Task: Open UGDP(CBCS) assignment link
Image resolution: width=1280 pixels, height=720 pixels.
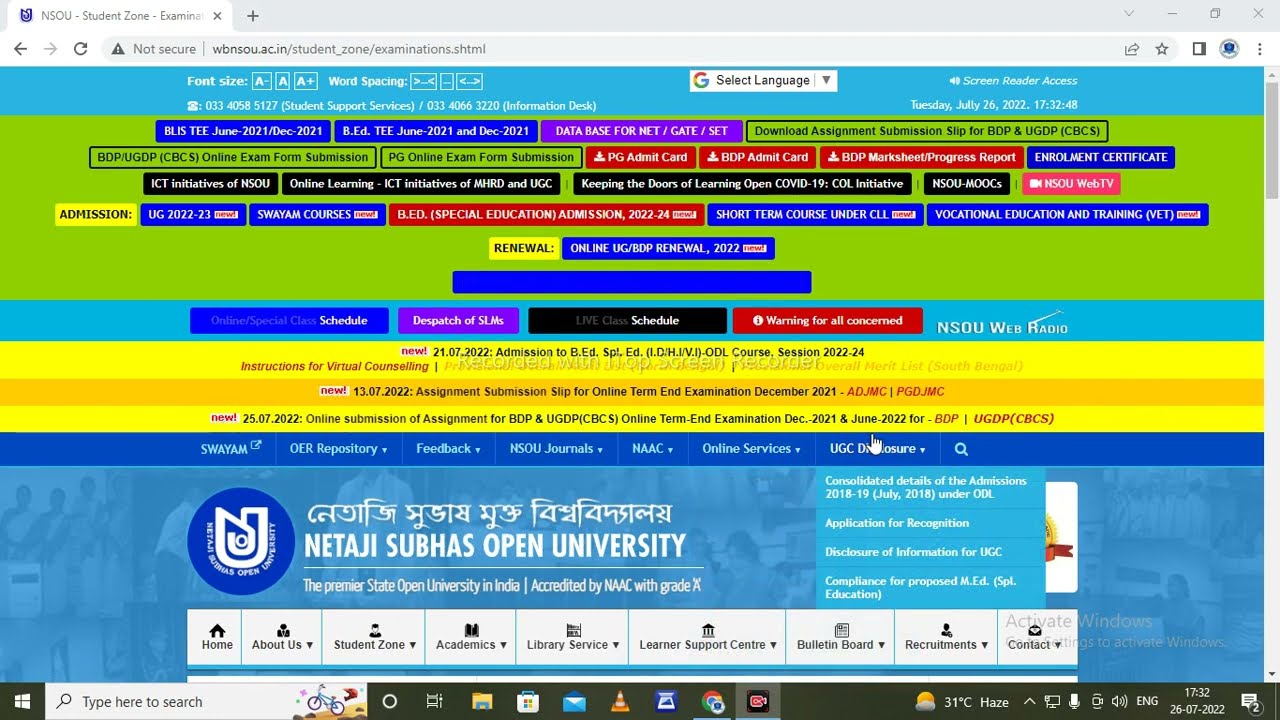Action: point(1014,419)
